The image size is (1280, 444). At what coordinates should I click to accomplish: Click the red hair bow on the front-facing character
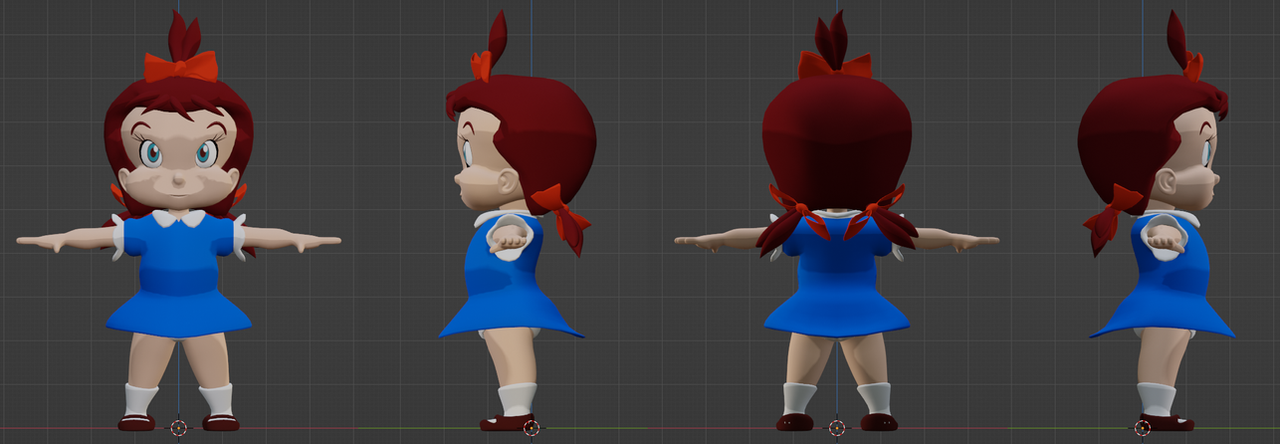181,67
